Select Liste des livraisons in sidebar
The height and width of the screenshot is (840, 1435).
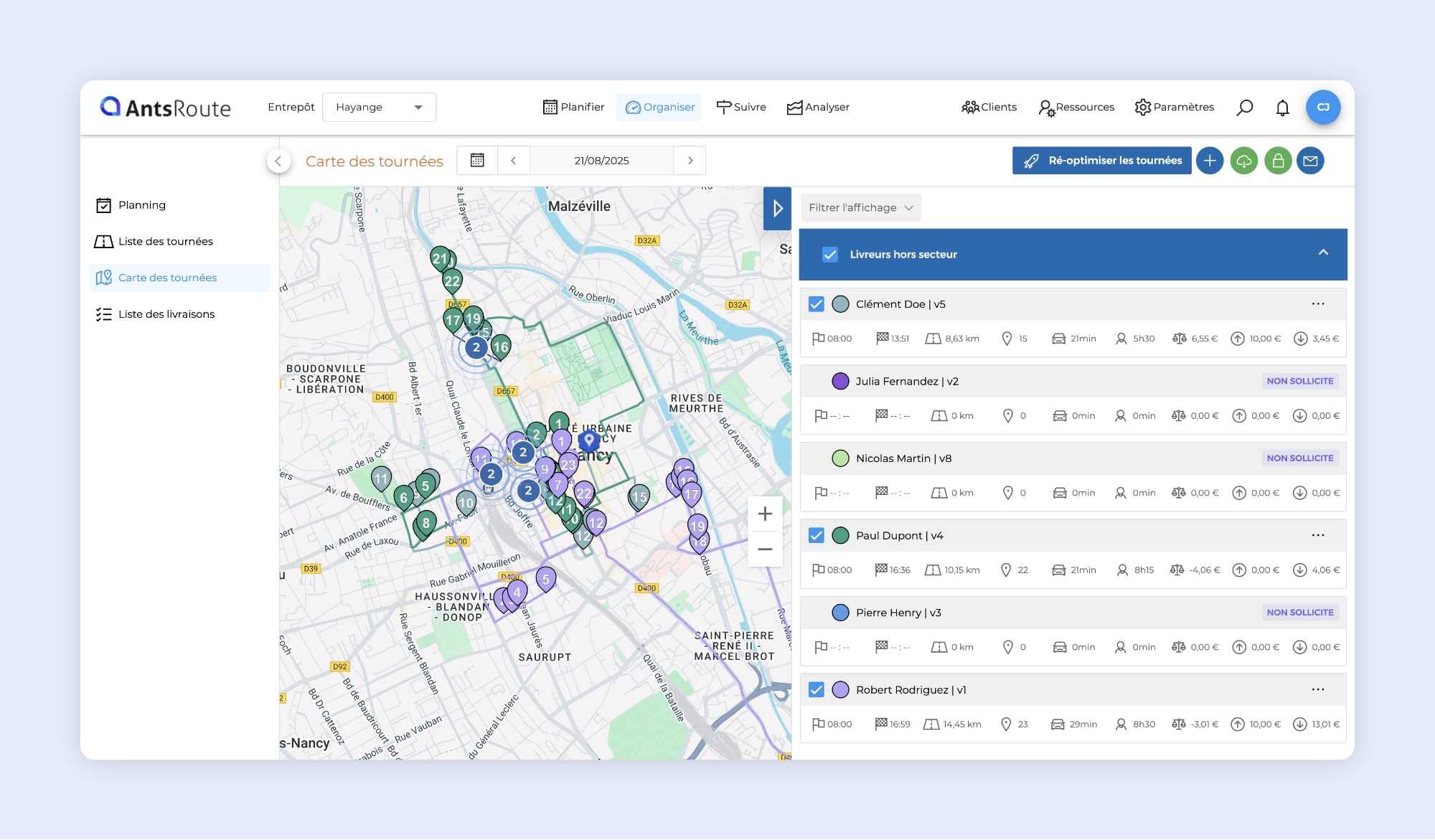click(166, 314)
